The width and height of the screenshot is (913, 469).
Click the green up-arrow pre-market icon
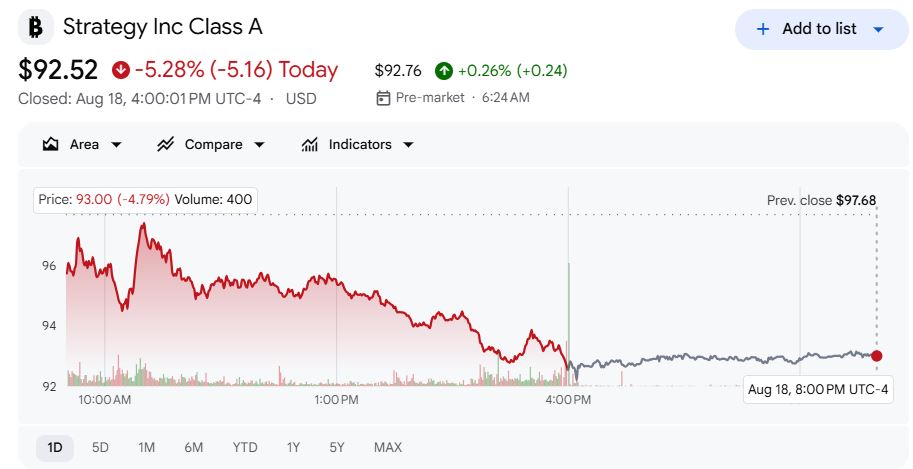click(444, 71)
